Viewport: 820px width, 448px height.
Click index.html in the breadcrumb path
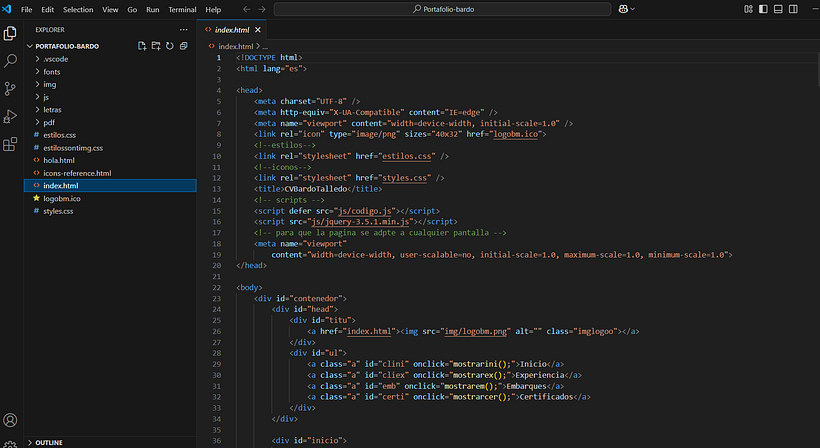pos(235,46)
